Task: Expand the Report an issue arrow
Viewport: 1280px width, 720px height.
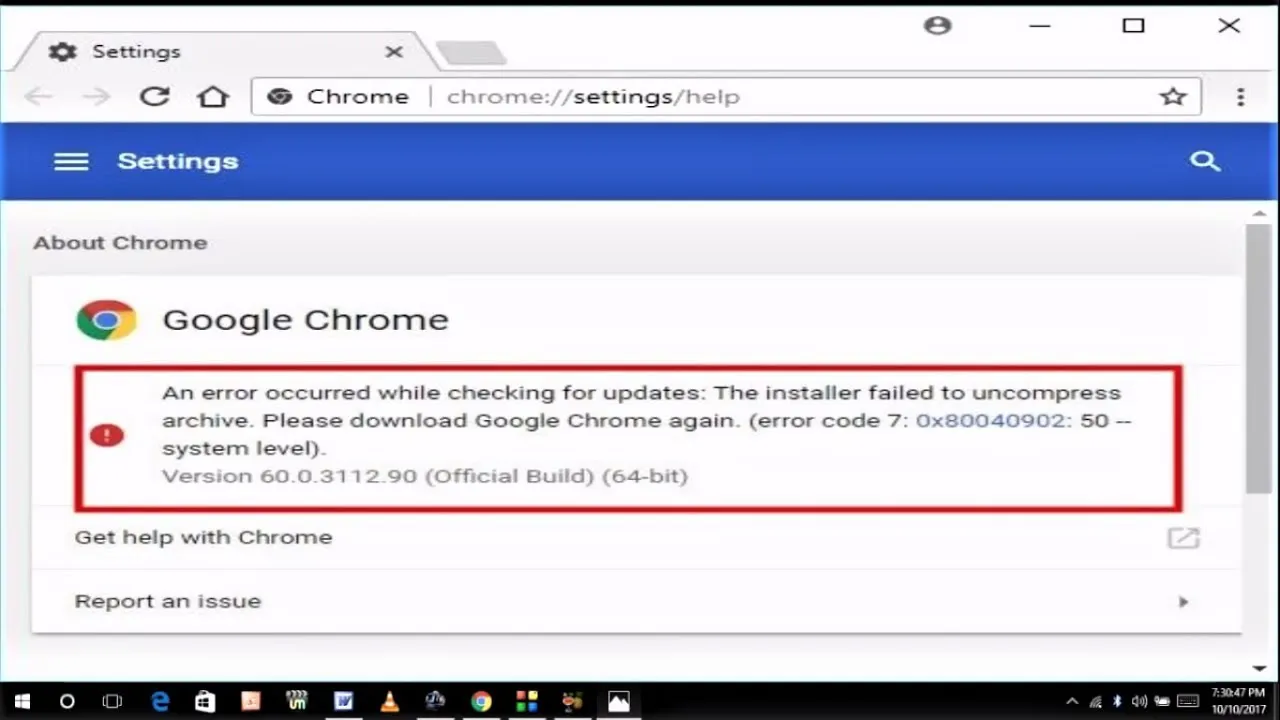Action: tap(1184, 602)
